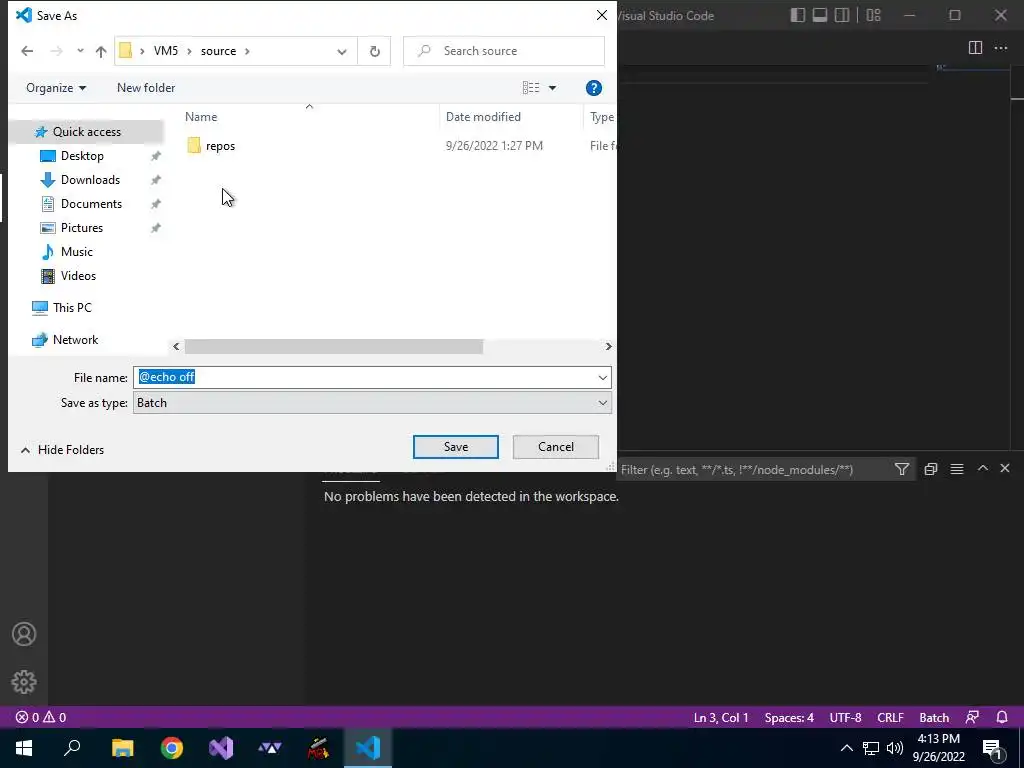The height and width of the screenshot is (768, 1024).
Task: Click Ln 3, Col 1 in status bar
Action: [x=721, y=717]
